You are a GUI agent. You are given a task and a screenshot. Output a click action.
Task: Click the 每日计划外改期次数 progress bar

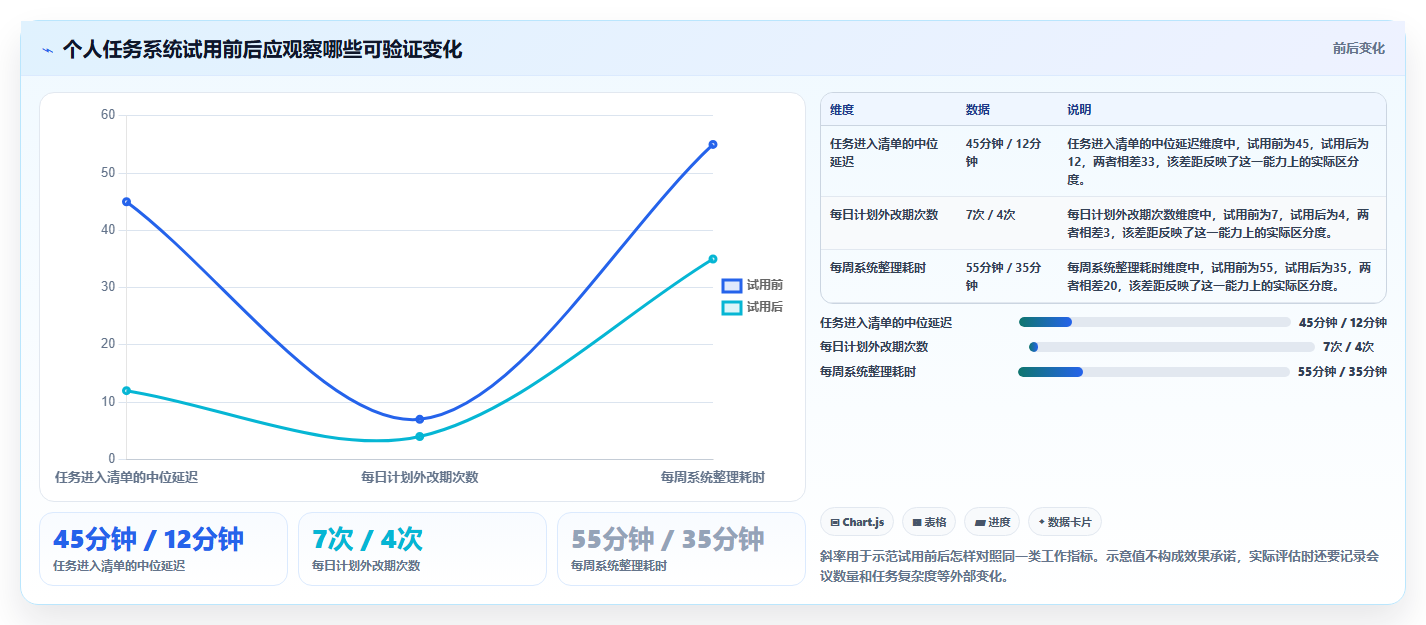coord(1171,347)
